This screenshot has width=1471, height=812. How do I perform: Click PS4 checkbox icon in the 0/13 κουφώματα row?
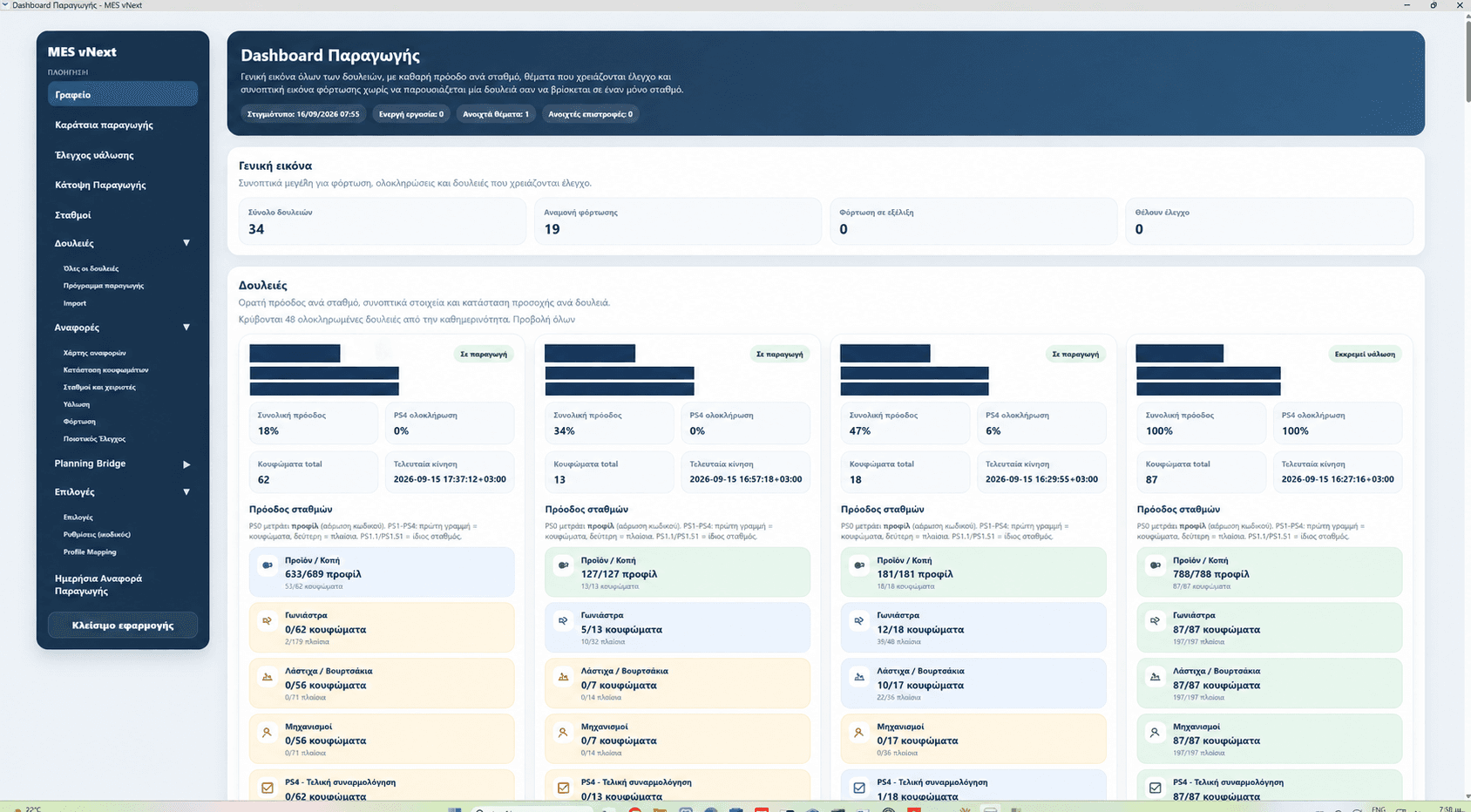pos(564,788)
